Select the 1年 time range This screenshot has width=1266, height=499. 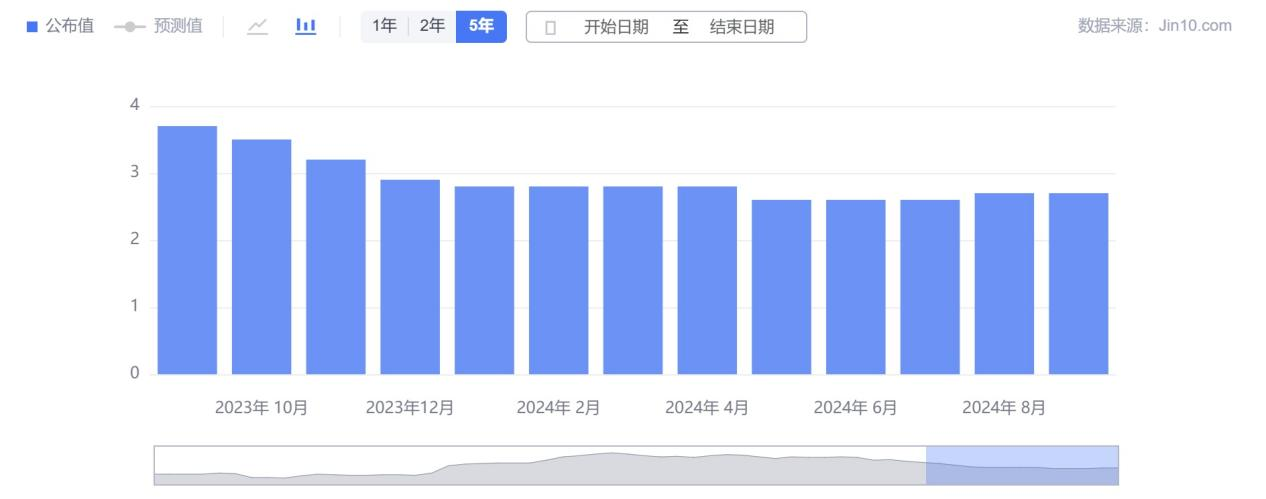384,27
